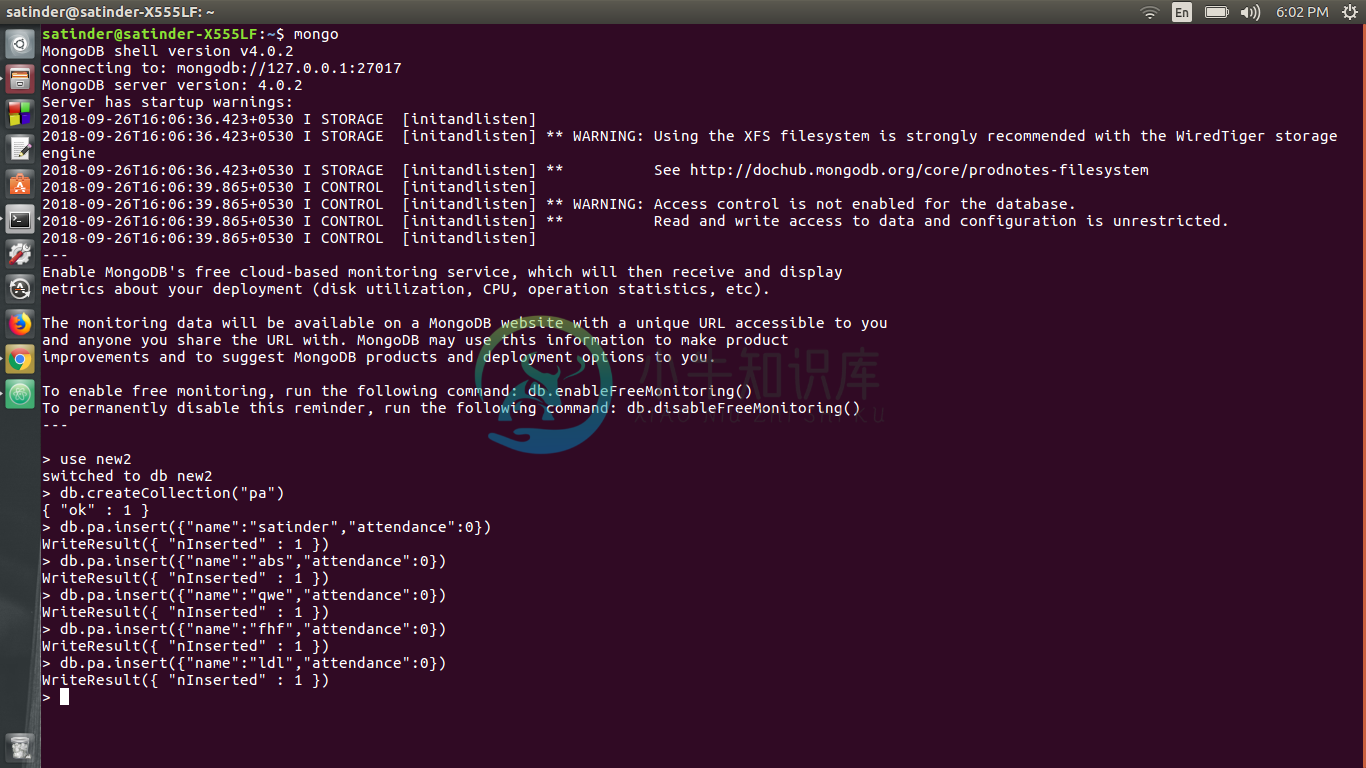Click the last WriteResult nInserted output line
This screenshot has height=768, width=1366.
click(x=186, y=680)
